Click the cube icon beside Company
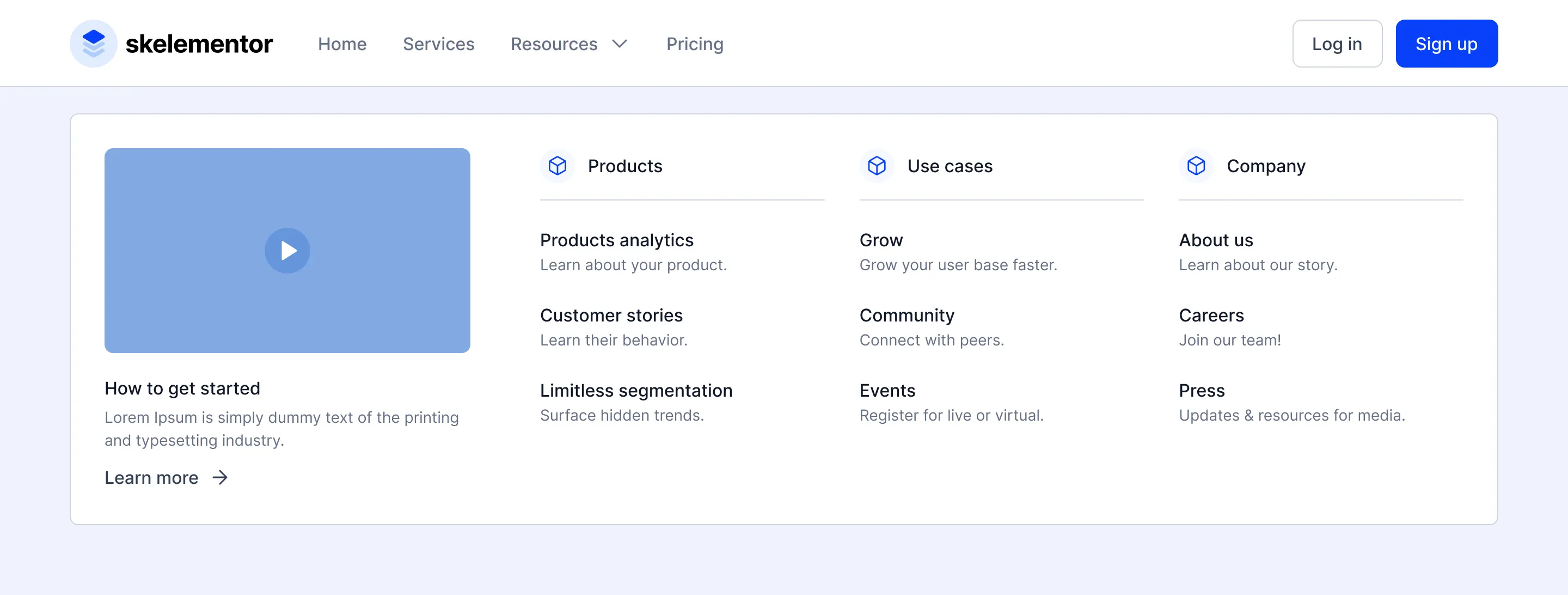Image resolution: width=1568 pixels, height=595 pixels. 1196,166
